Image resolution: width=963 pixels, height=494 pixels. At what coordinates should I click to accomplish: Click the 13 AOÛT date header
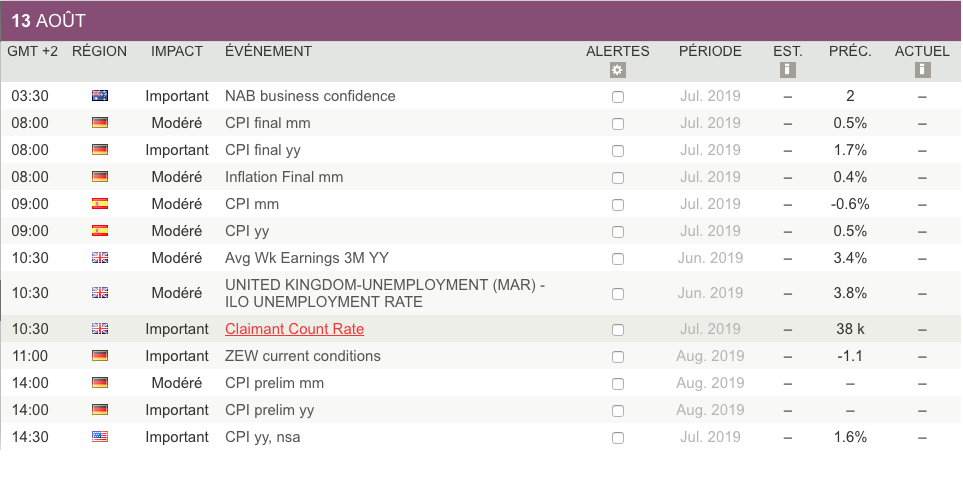coord(49,20)
